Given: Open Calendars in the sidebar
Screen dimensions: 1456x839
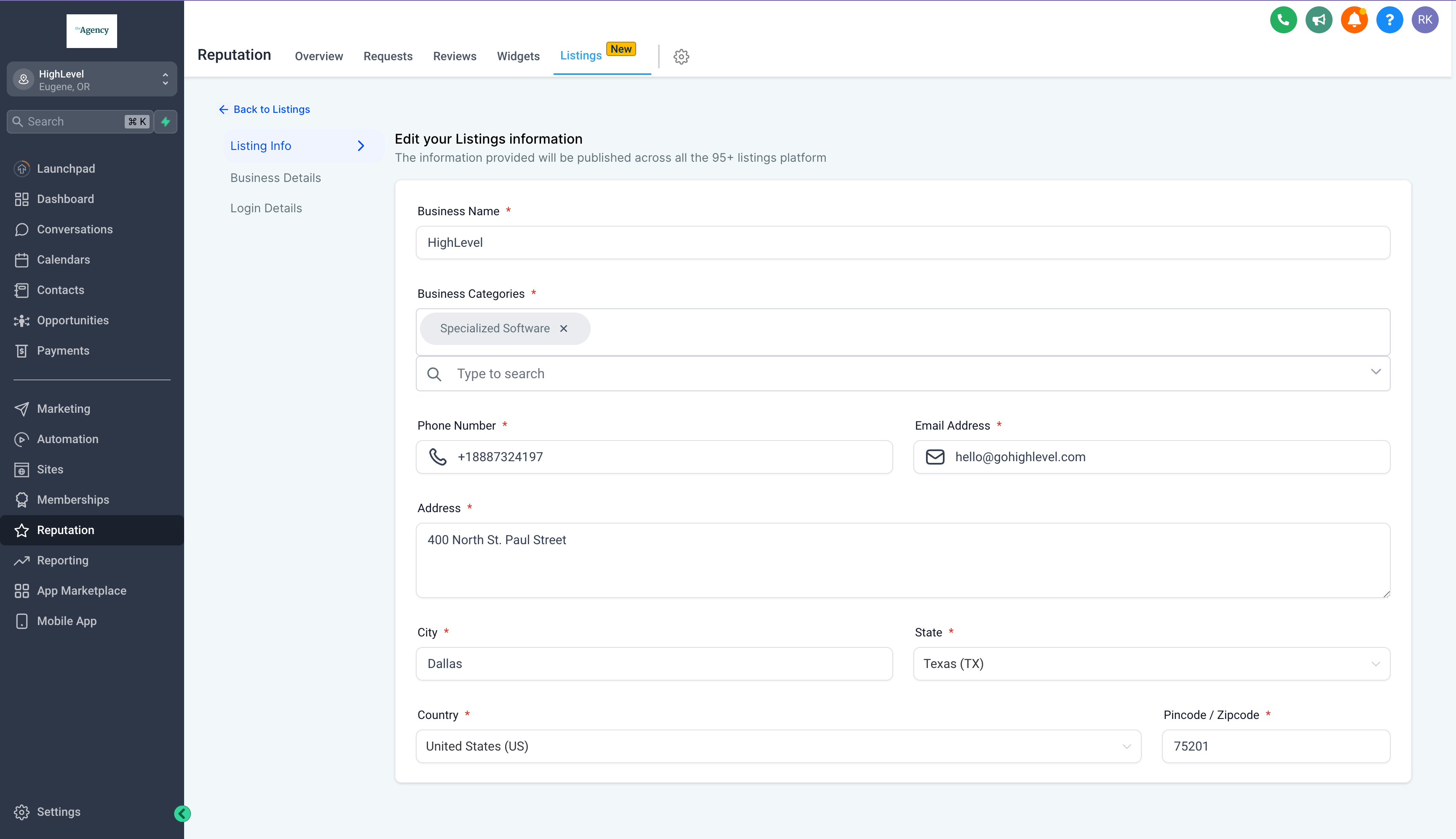Looking at the screenshot, I should click(x=92, y=260).
